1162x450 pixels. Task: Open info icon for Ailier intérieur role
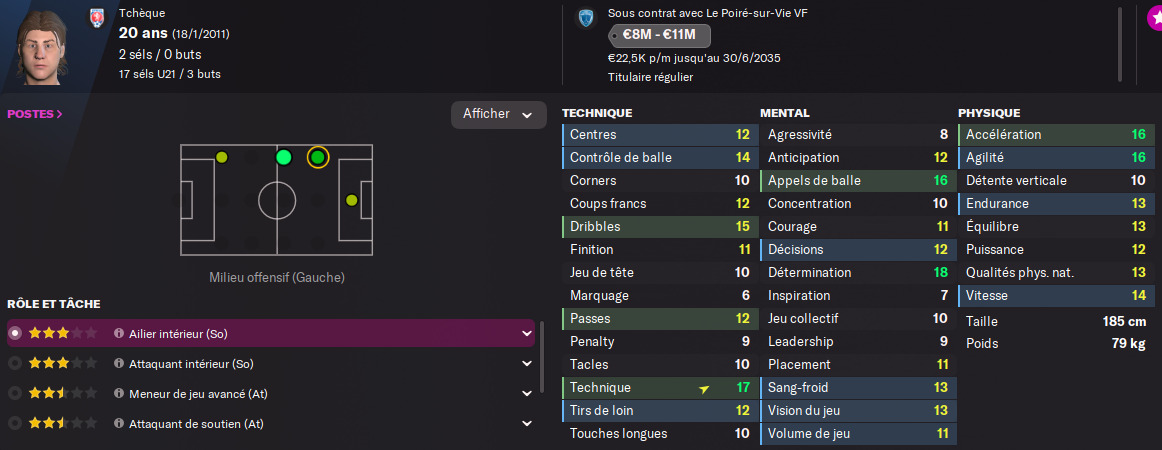[119, 334]
